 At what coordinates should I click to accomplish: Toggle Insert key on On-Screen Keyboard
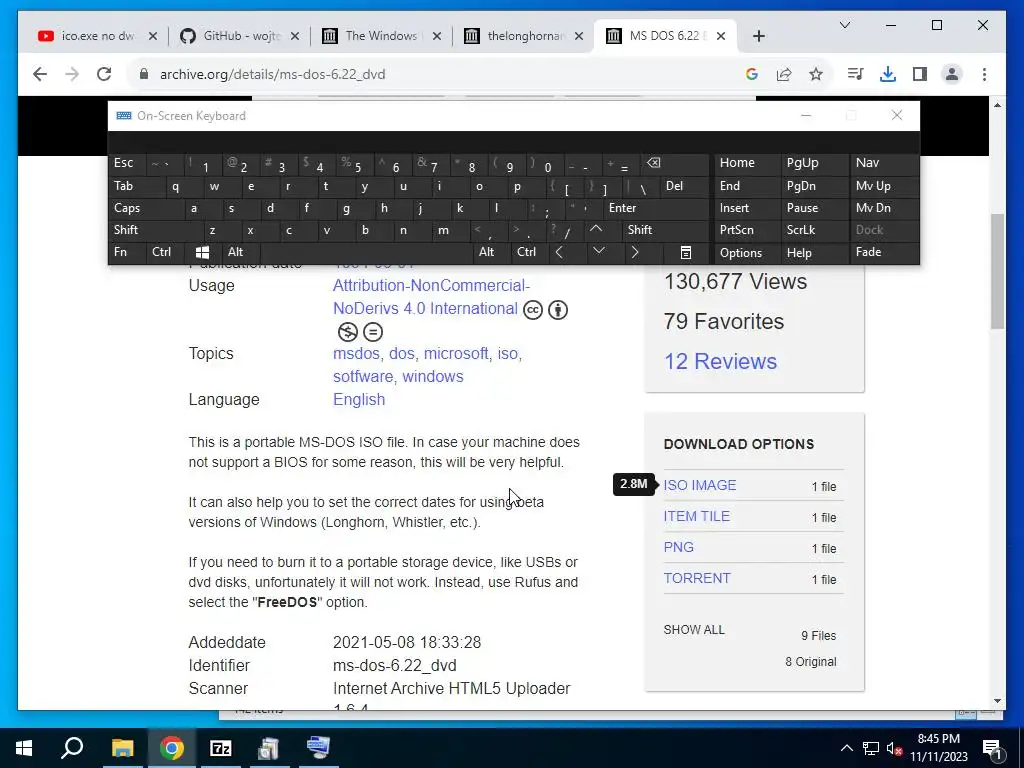click(746, 208)
